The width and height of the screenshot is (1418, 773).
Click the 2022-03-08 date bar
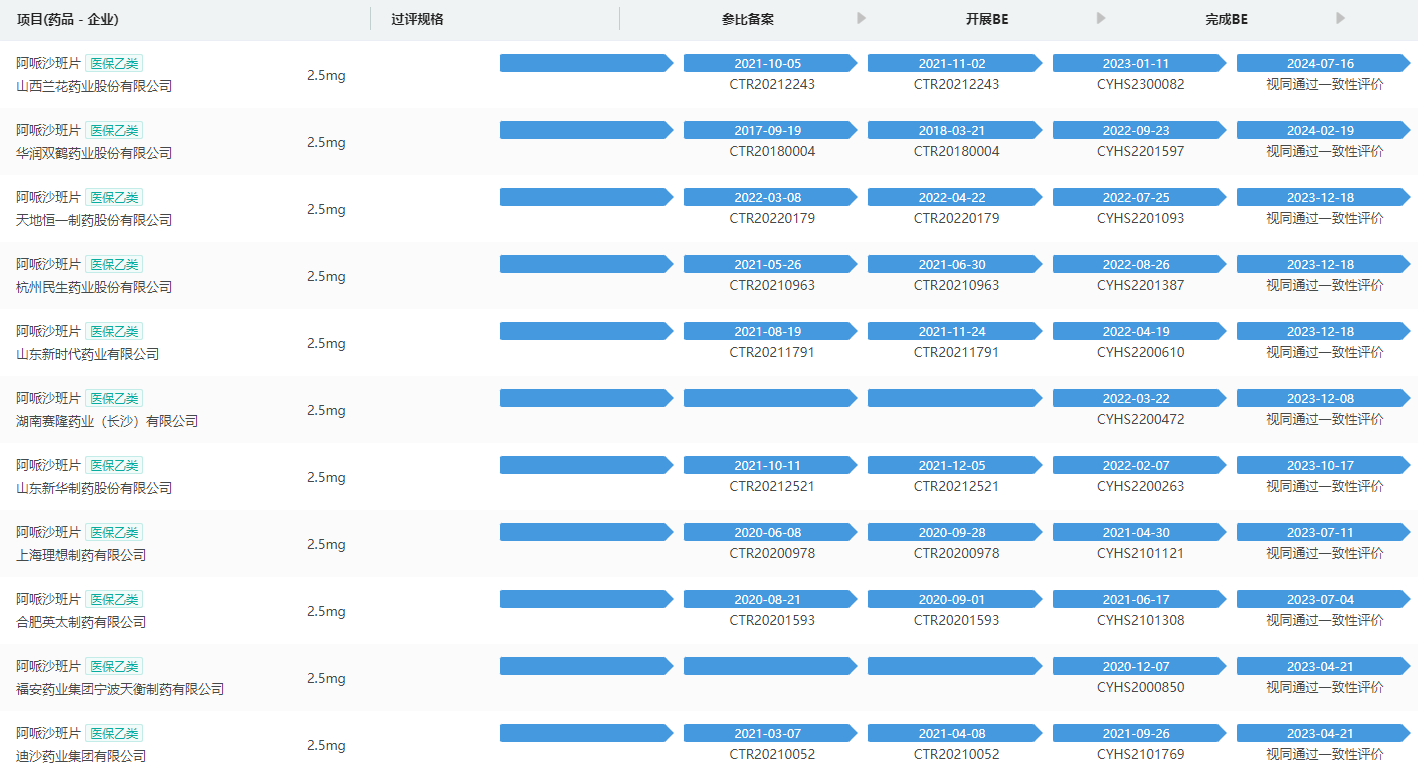771,197
